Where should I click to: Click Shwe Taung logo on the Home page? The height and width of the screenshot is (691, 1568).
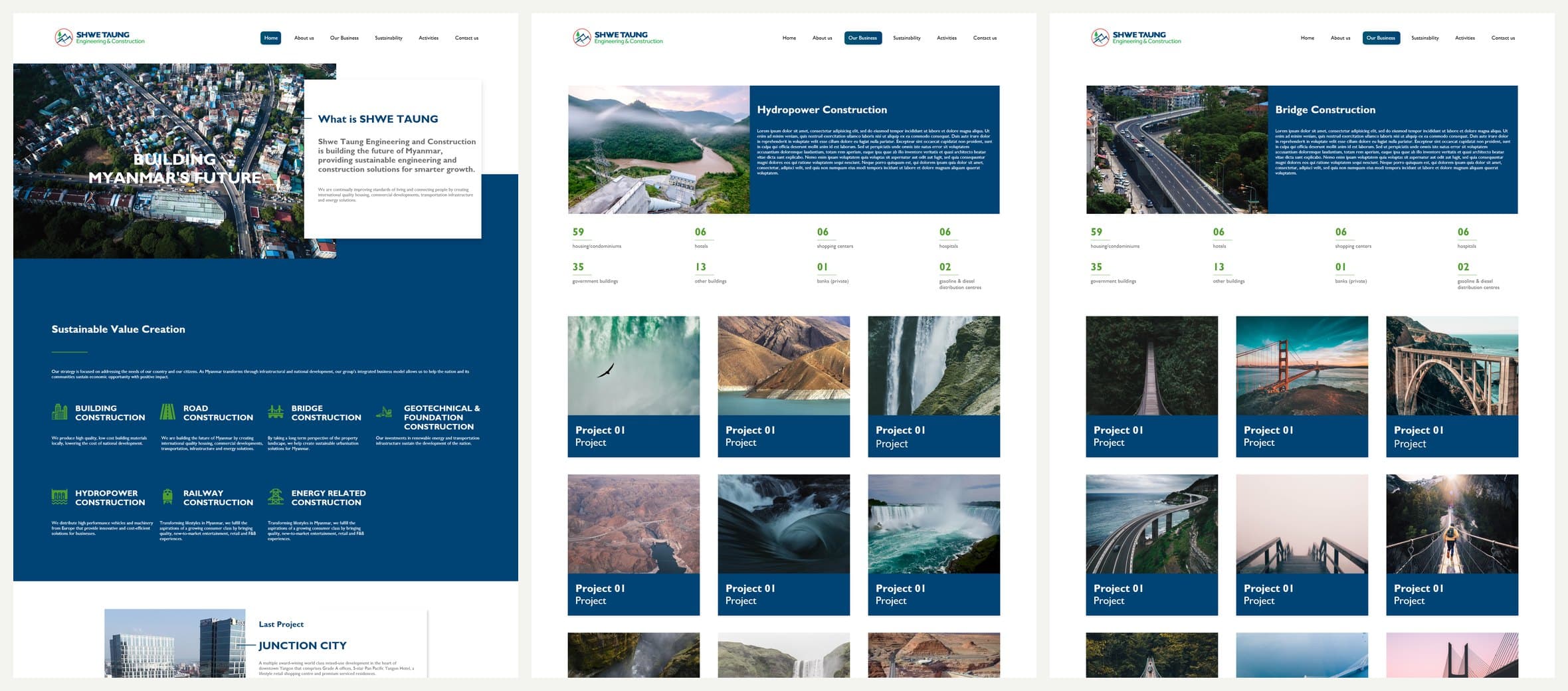pos(100,37)
